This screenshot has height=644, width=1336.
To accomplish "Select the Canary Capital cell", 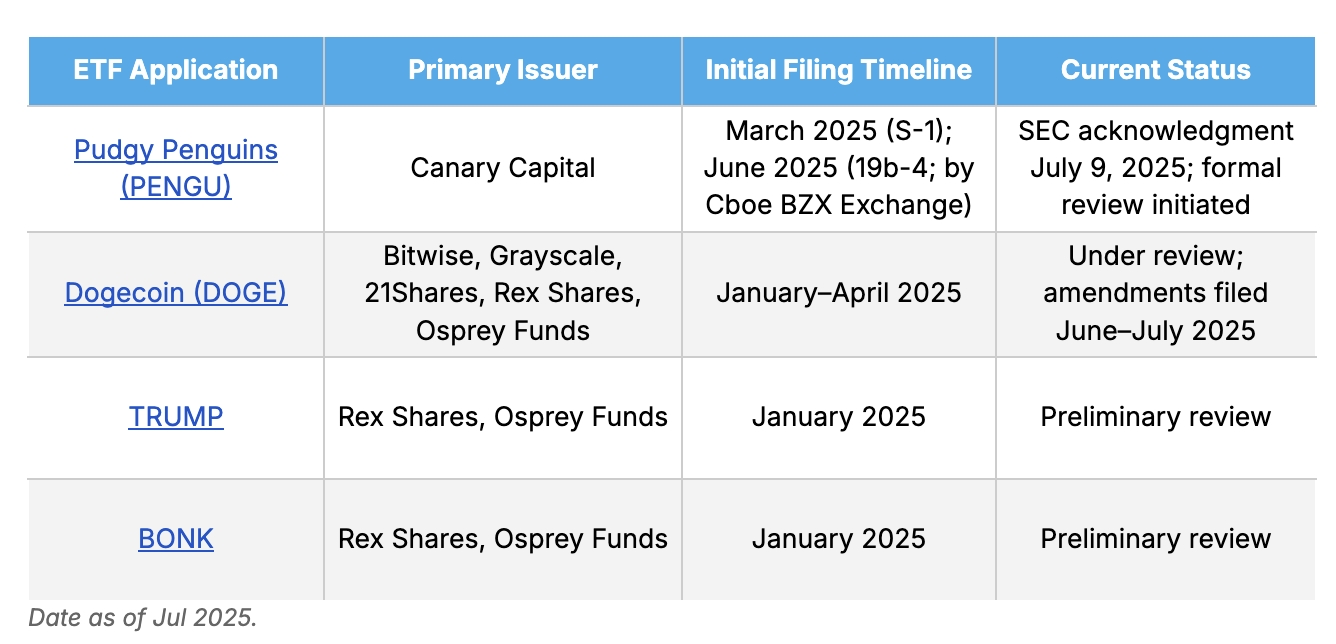I will (x=503, y=168).
